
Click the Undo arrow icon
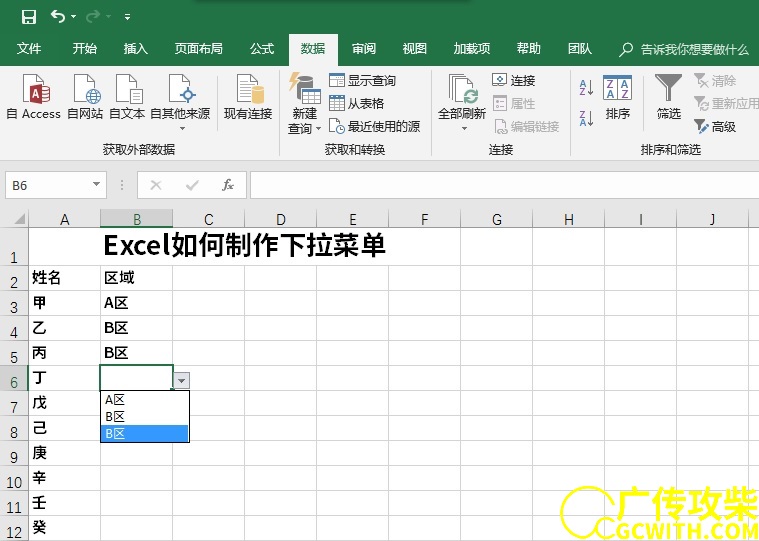[58, 16]
